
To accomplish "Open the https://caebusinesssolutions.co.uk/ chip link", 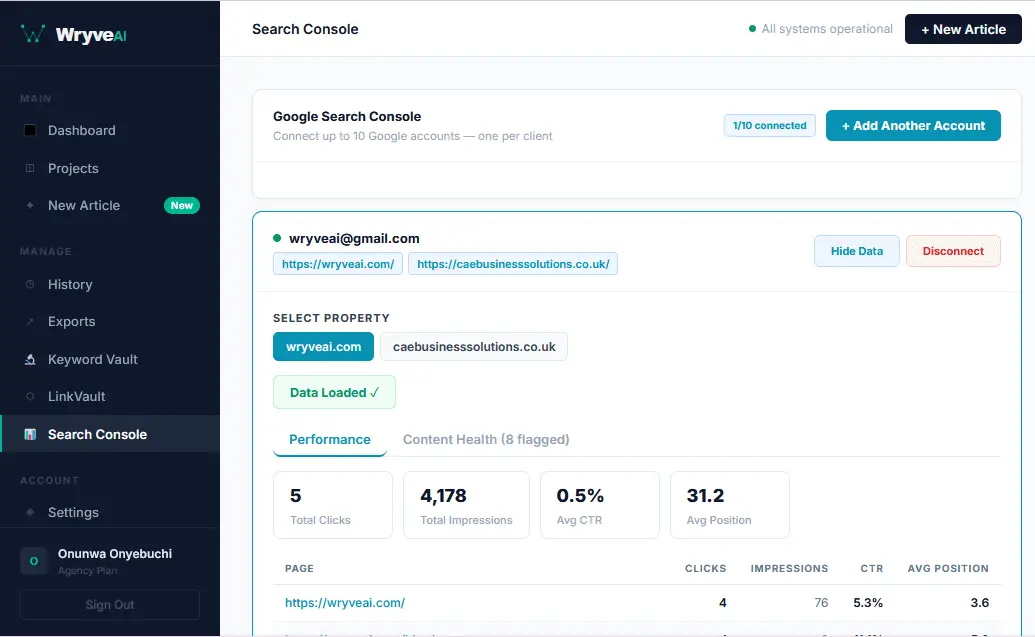I will (x=513, y=264).
